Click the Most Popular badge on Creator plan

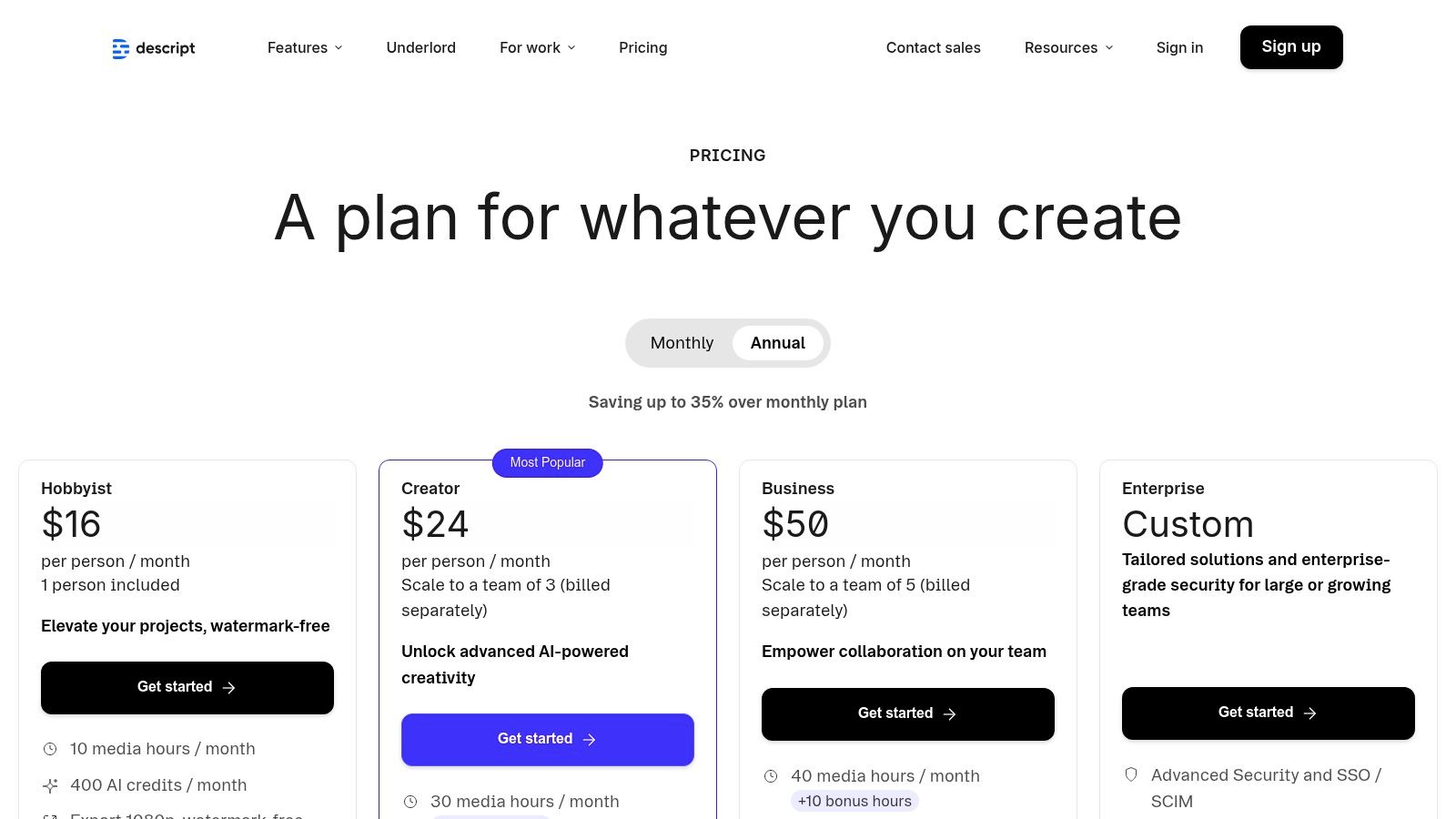pos(547,462)
